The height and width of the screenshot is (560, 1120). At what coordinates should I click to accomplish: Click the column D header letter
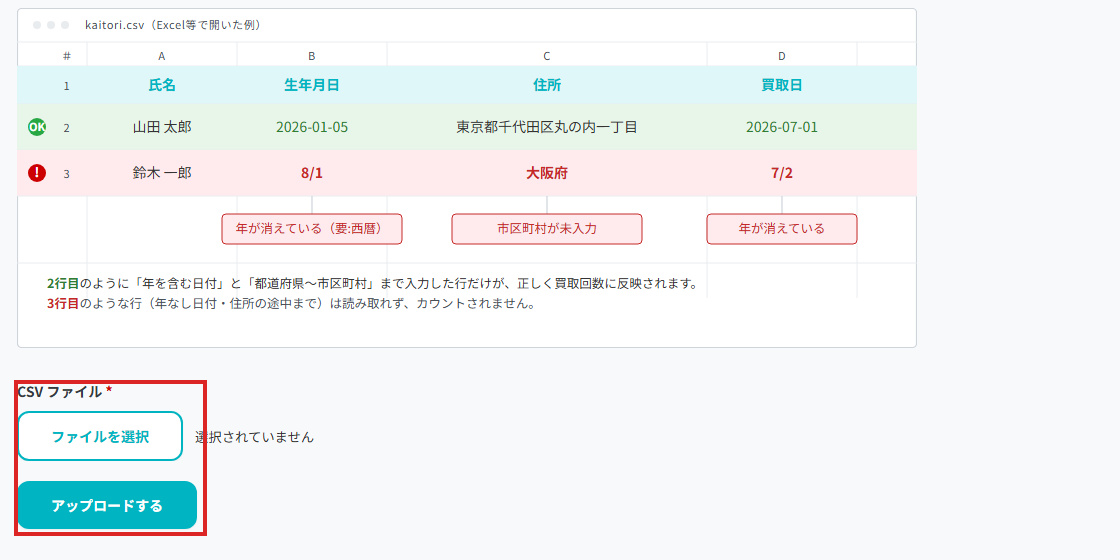782,55
